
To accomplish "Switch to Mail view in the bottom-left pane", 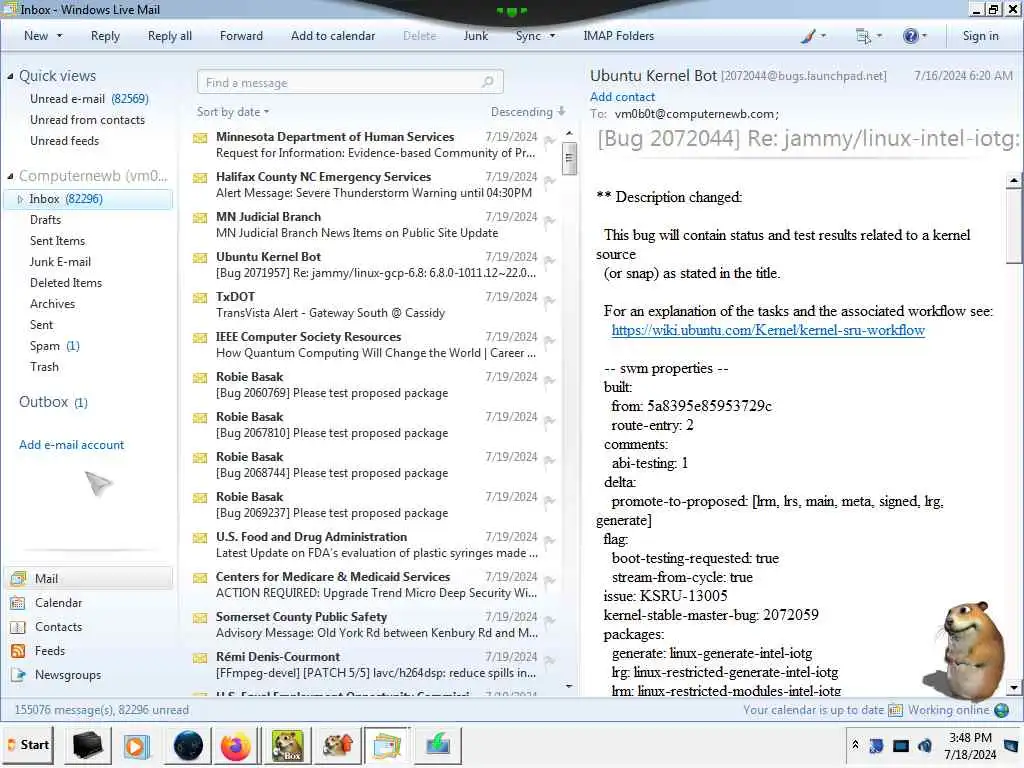I will (x=89, y=579).
